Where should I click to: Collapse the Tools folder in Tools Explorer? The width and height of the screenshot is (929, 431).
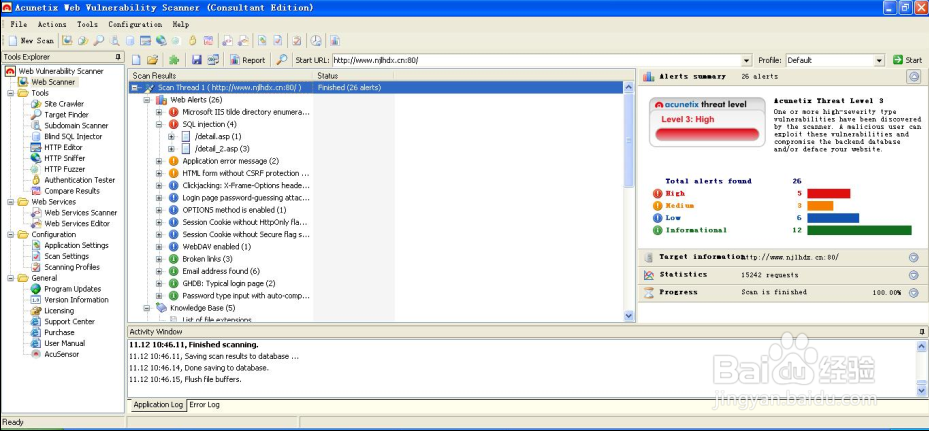click(x=10, y=93)
